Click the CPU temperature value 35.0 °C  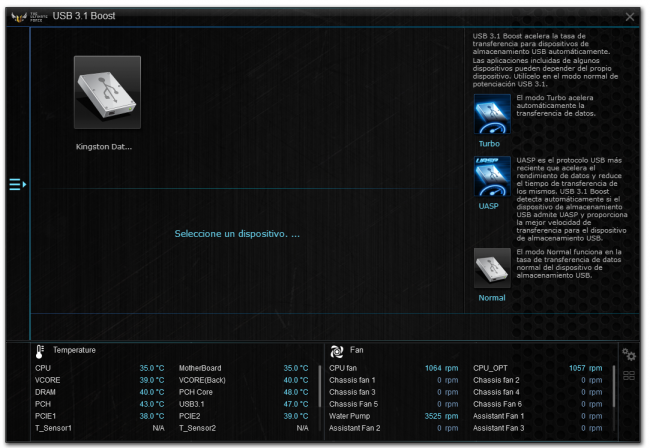[x=152, y=368]
